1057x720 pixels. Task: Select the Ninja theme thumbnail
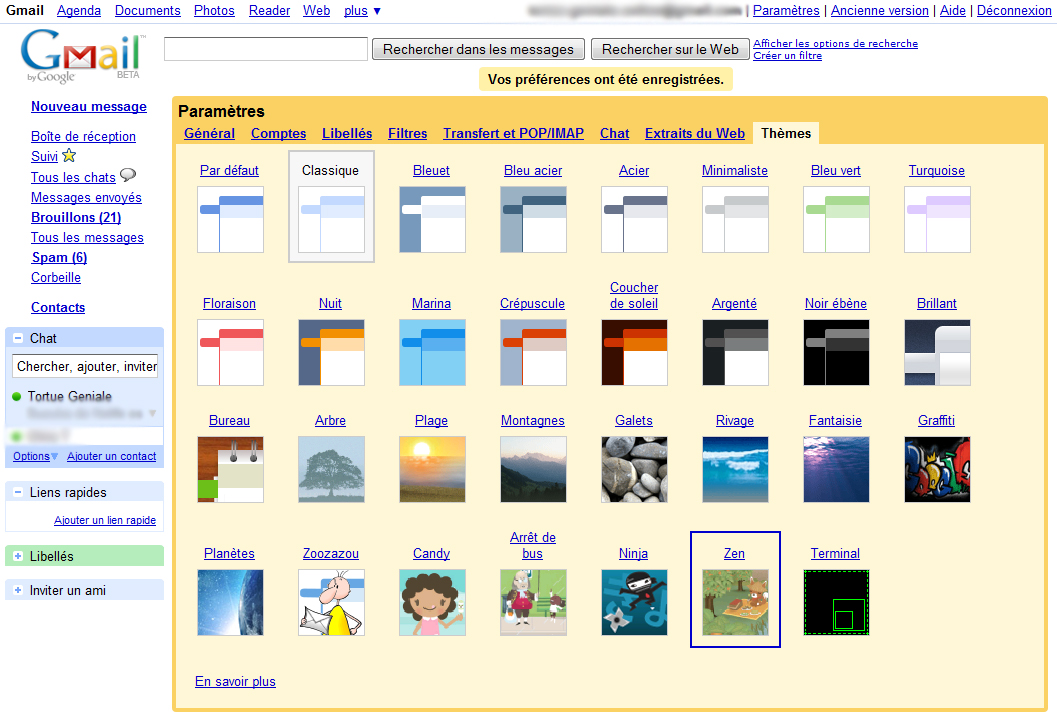(634, 602)
